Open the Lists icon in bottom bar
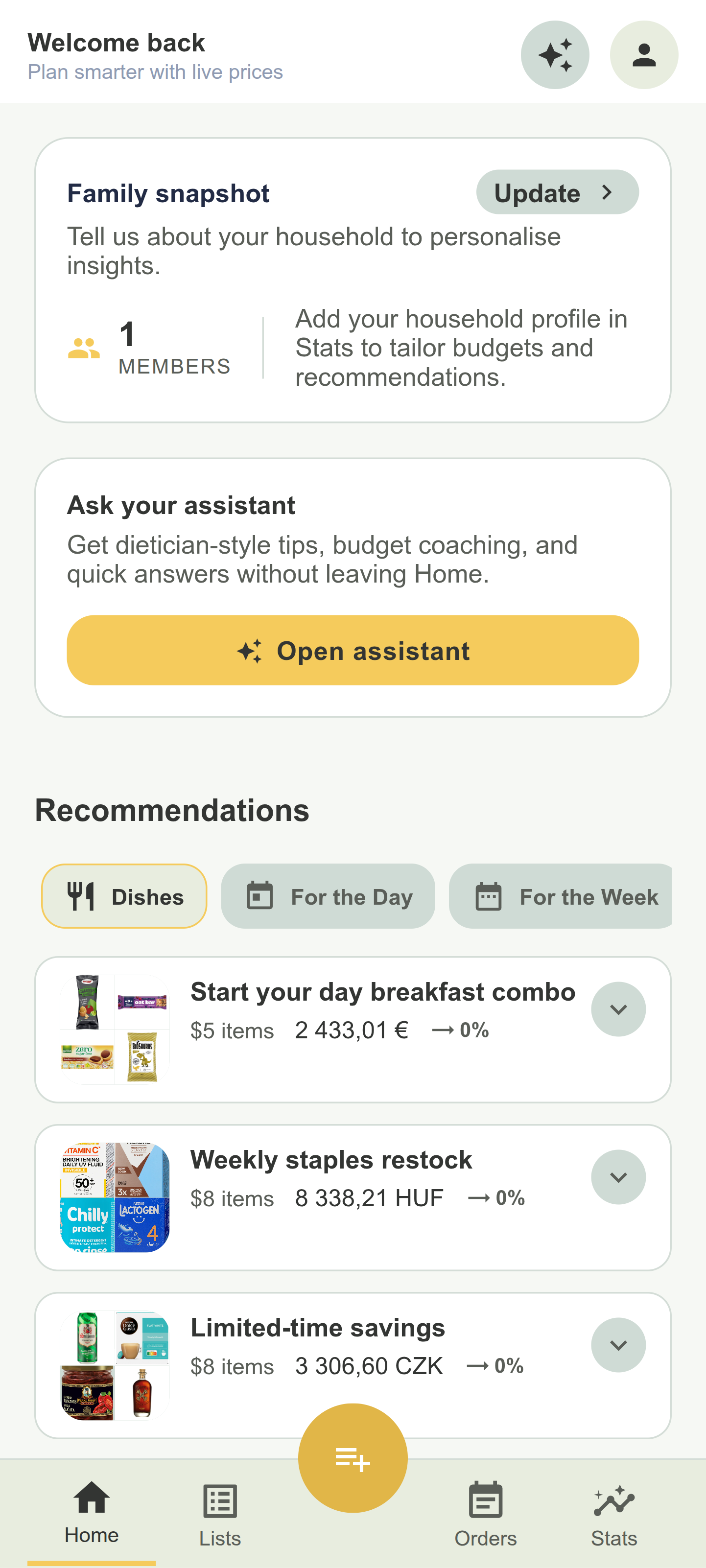Image resolution: width=706 pixels, height=1568 pixels. pyautogui.click(x=220, y=1501)
